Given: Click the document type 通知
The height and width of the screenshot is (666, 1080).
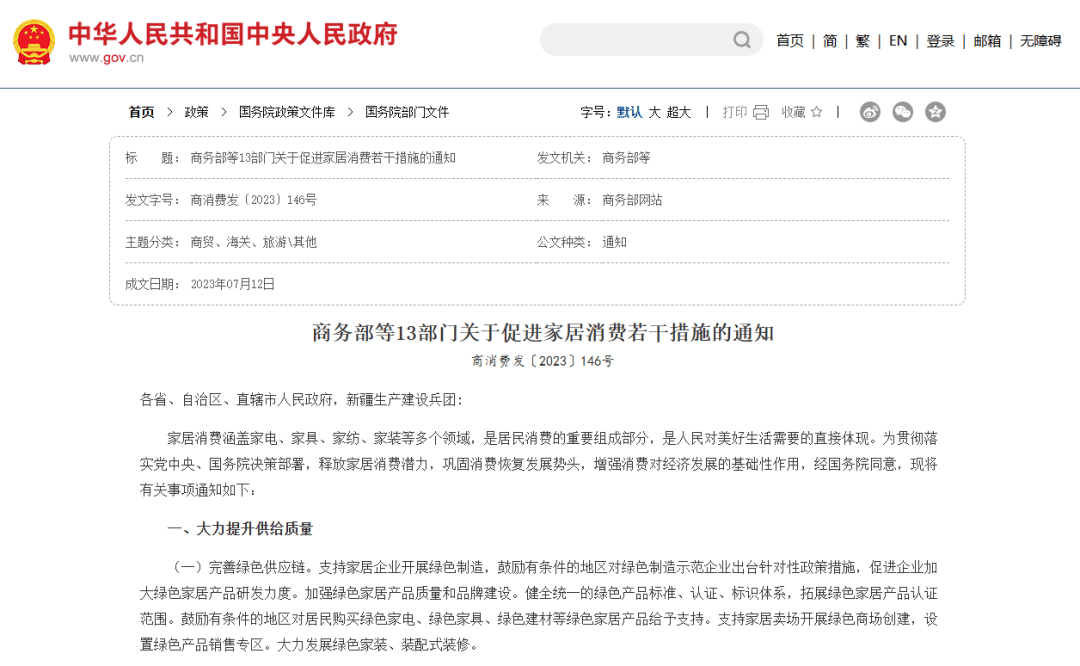Looking at the screenshot, I should [x=614, y=242].
